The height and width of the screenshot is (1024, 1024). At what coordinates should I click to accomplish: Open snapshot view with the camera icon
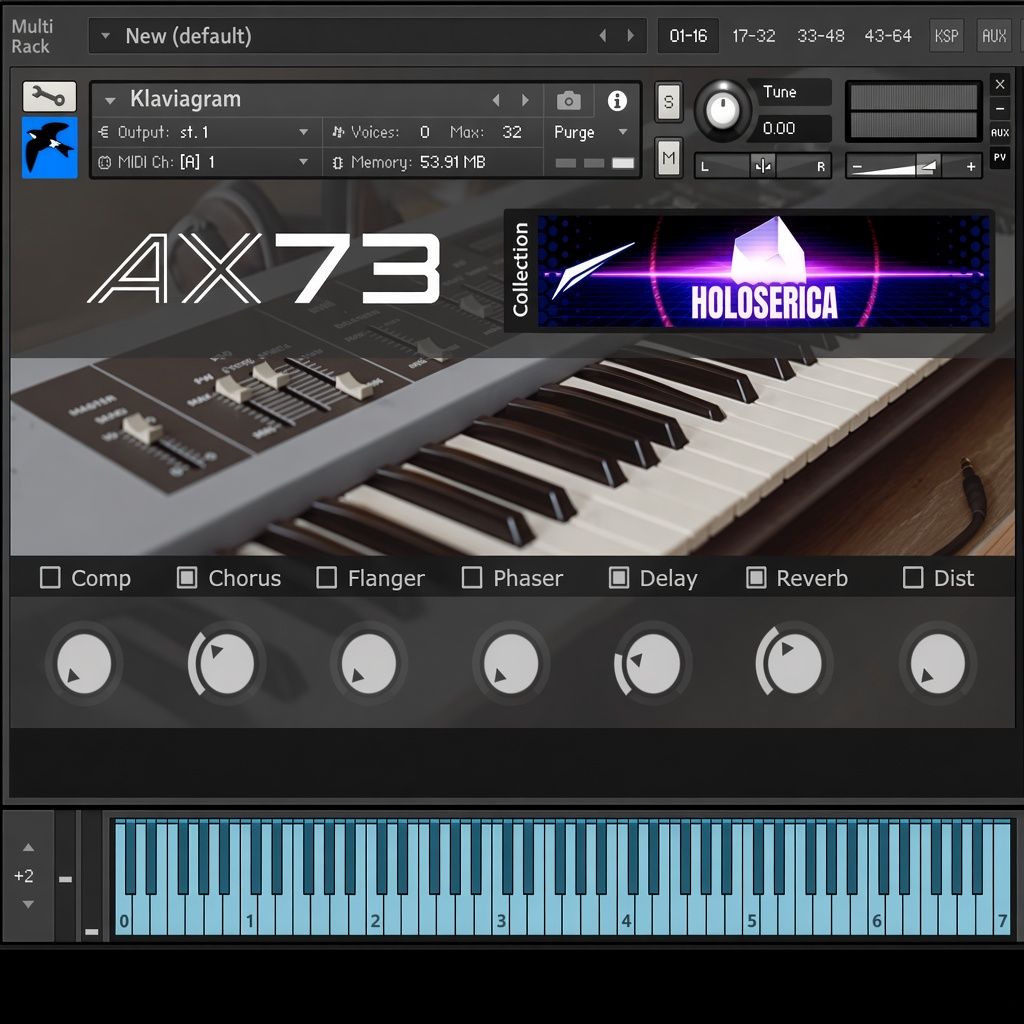568,101
